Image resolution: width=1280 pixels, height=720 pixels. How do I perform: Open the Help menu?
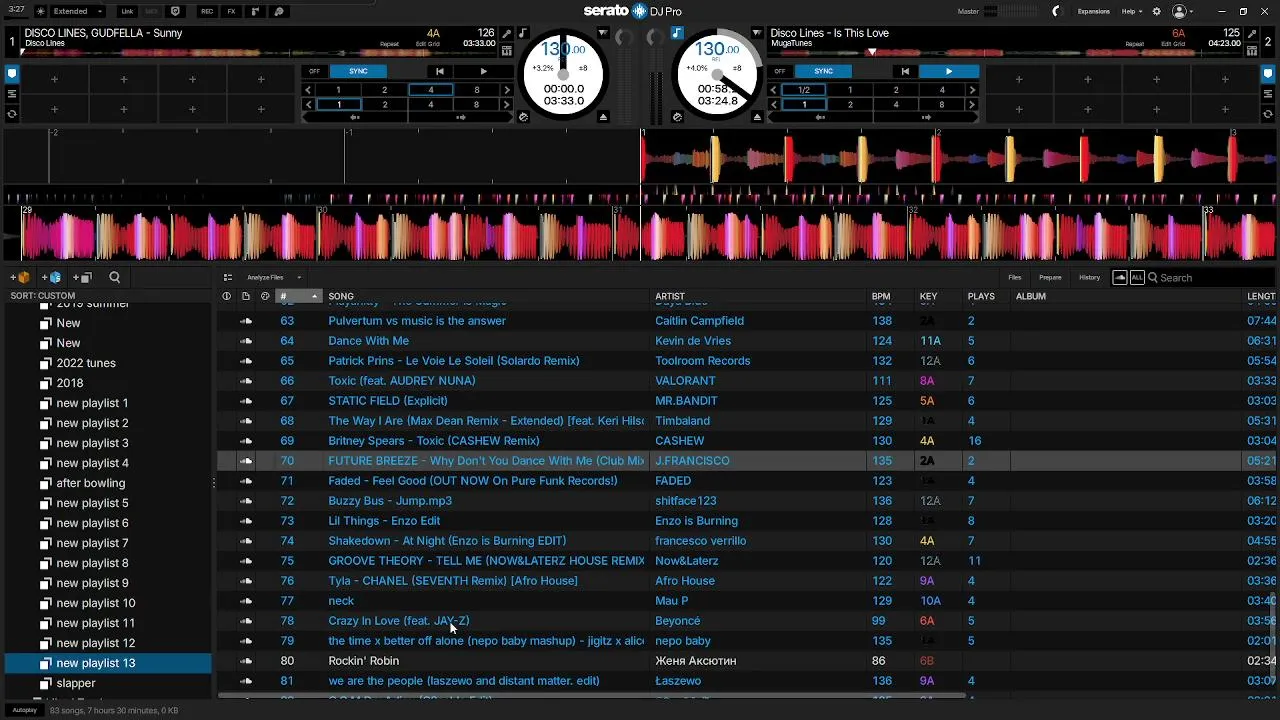coord(1131,12)
